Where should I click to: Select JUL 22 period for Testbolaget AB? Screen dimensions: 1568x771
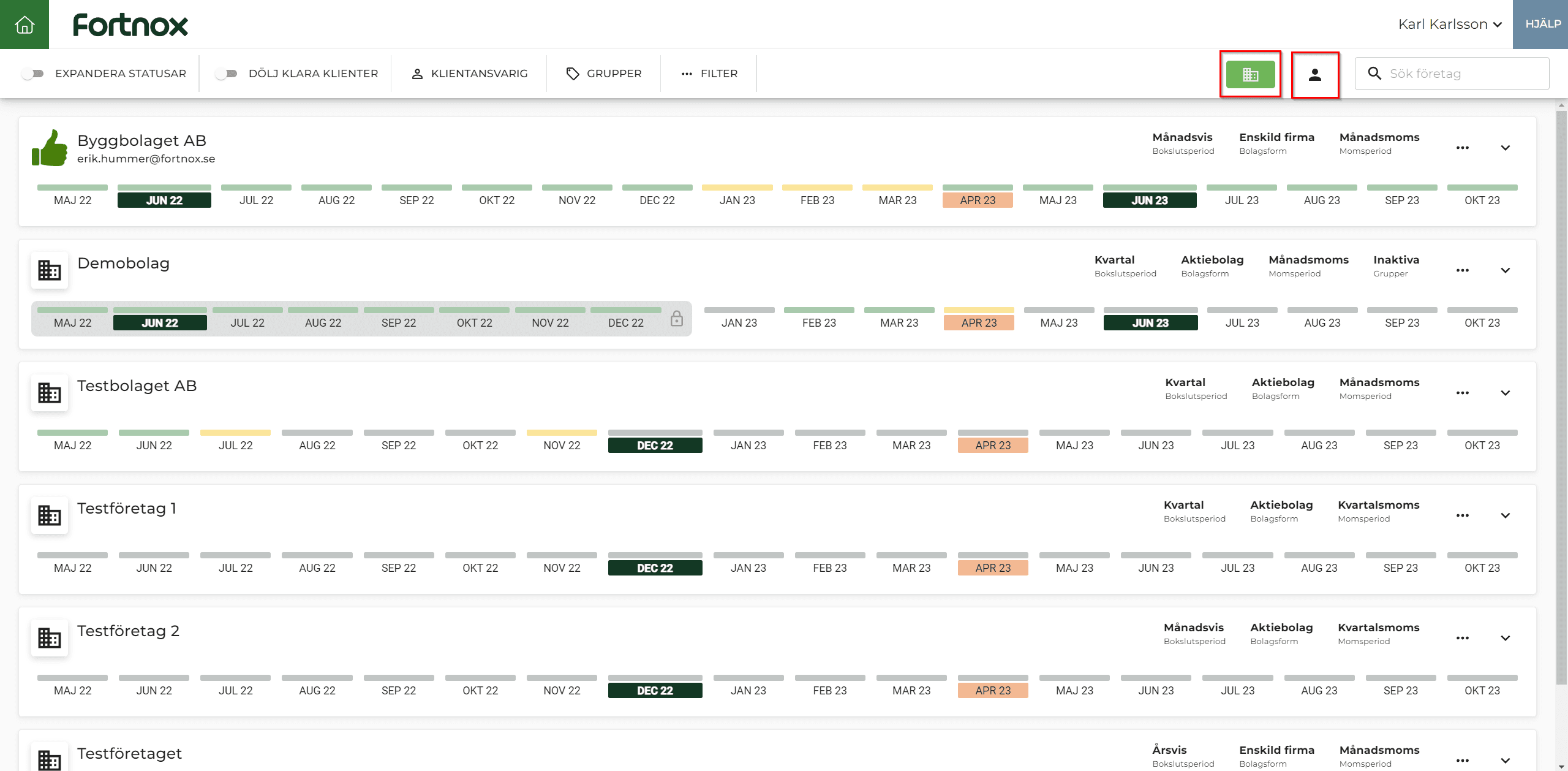tap(235, 446)
